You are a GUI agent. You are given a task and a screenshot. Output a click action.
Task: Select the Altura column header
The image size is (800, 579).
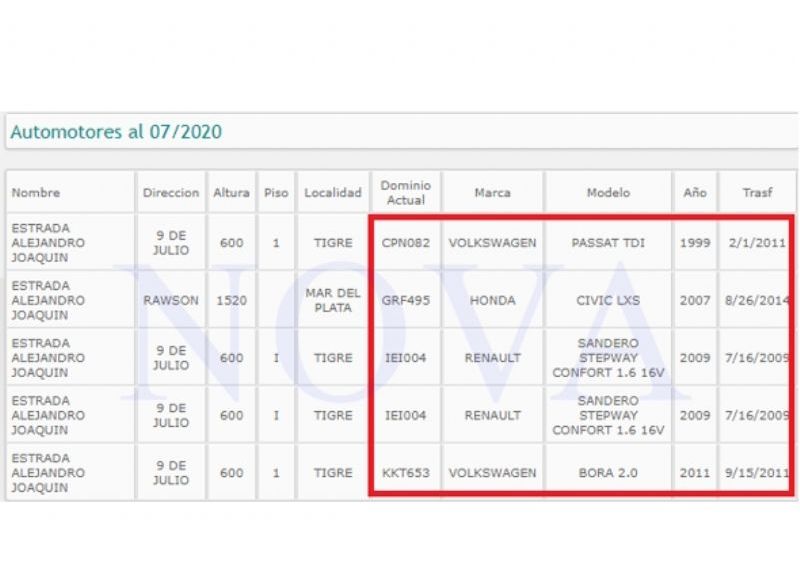click(231, 193)
